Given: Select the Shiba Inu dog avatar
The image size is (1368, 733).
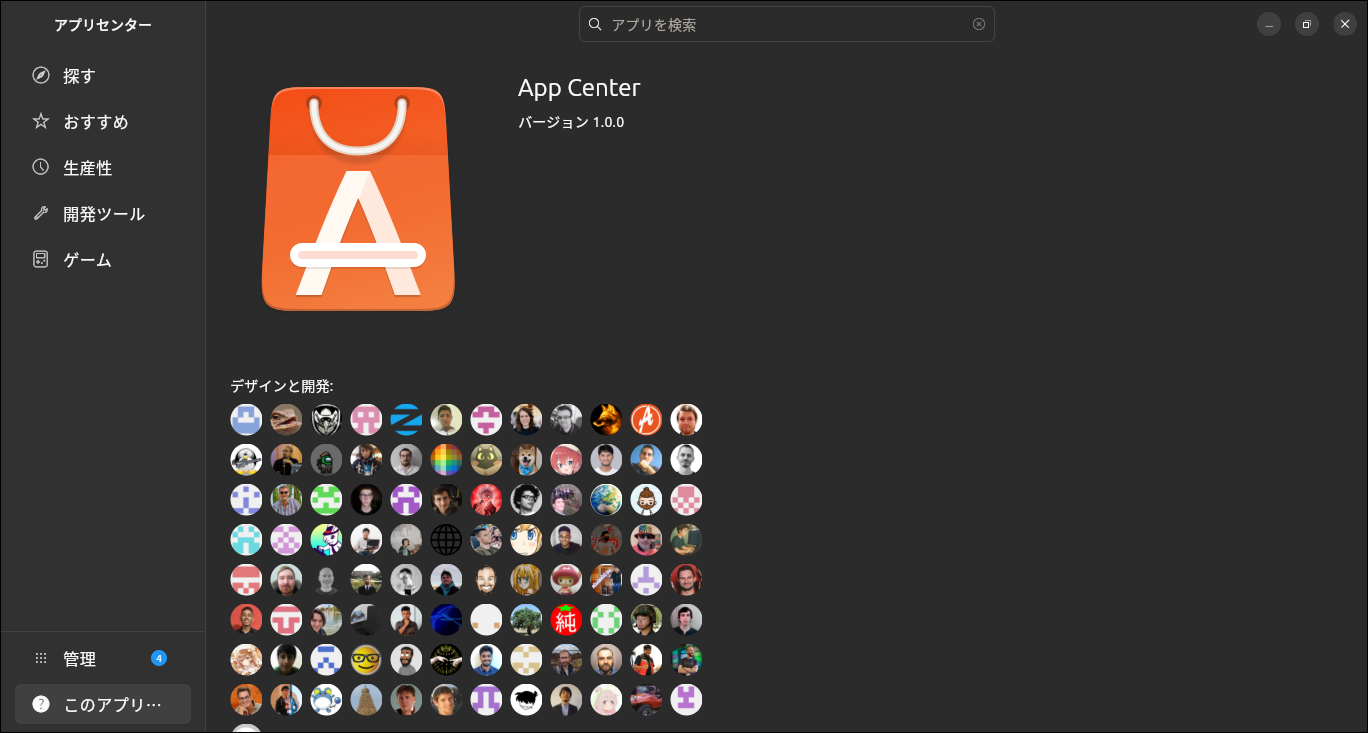Looking at the screenshot, I should coord(526,460).
